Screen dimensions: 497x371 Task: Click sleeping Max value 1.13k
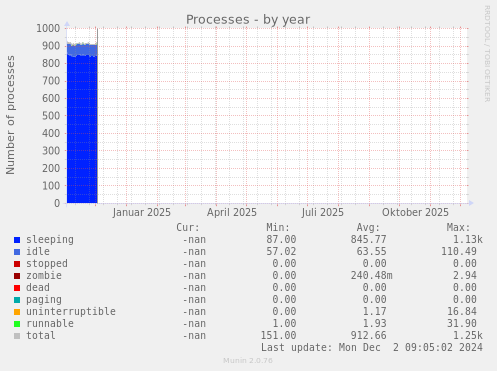click(x=467, y=239)
